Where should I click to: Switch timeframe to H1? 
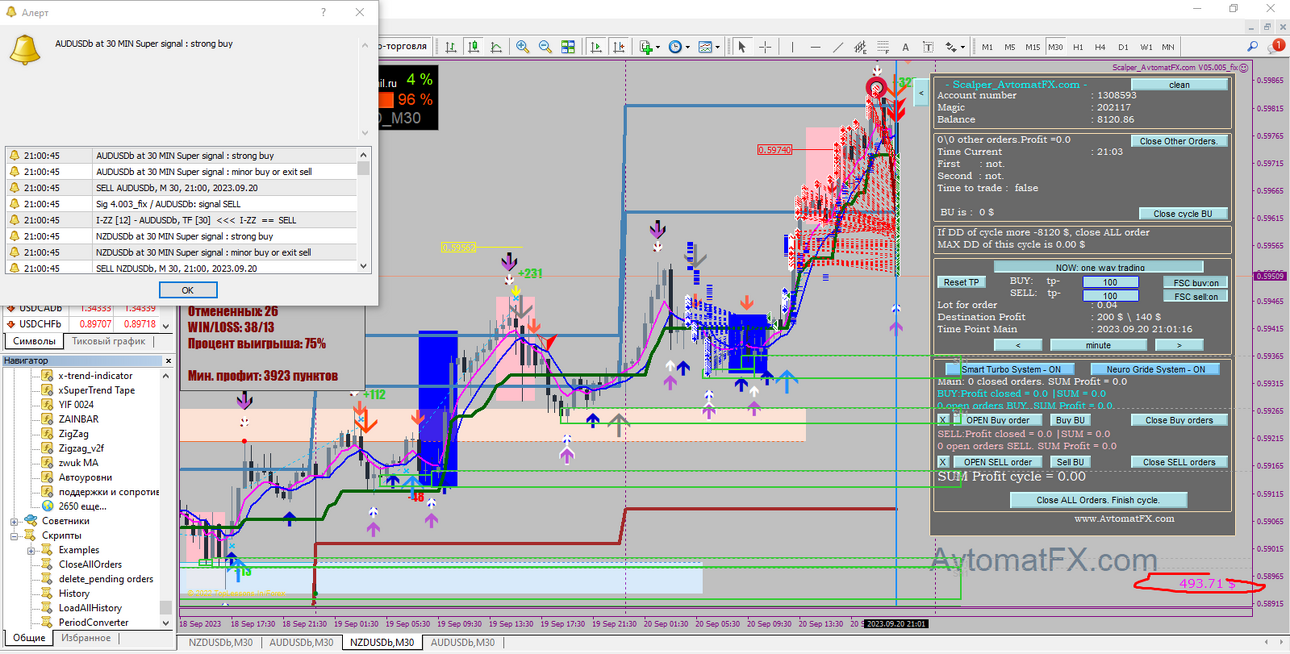coord(1078,46)
